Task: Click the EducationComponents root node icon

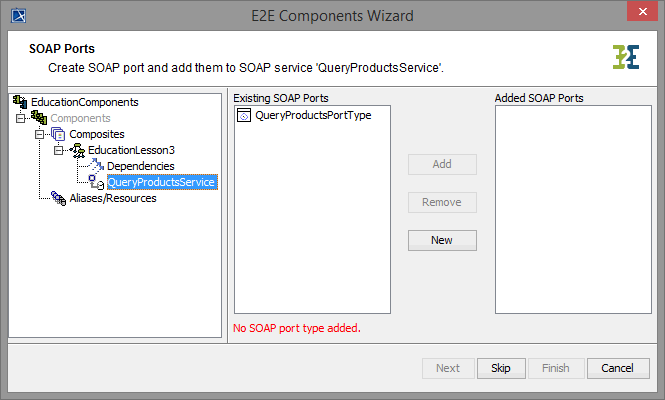Action: 20,102
